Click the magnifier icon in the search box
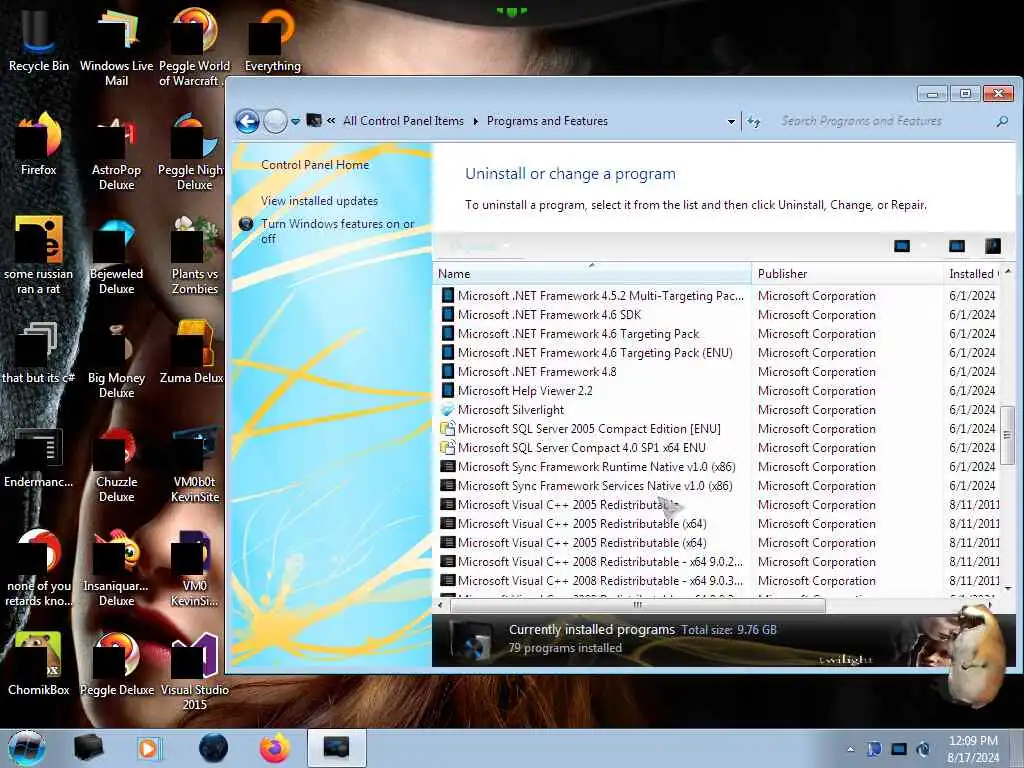This screenshot has width=1024, height=768. [x=1002, y=121]
